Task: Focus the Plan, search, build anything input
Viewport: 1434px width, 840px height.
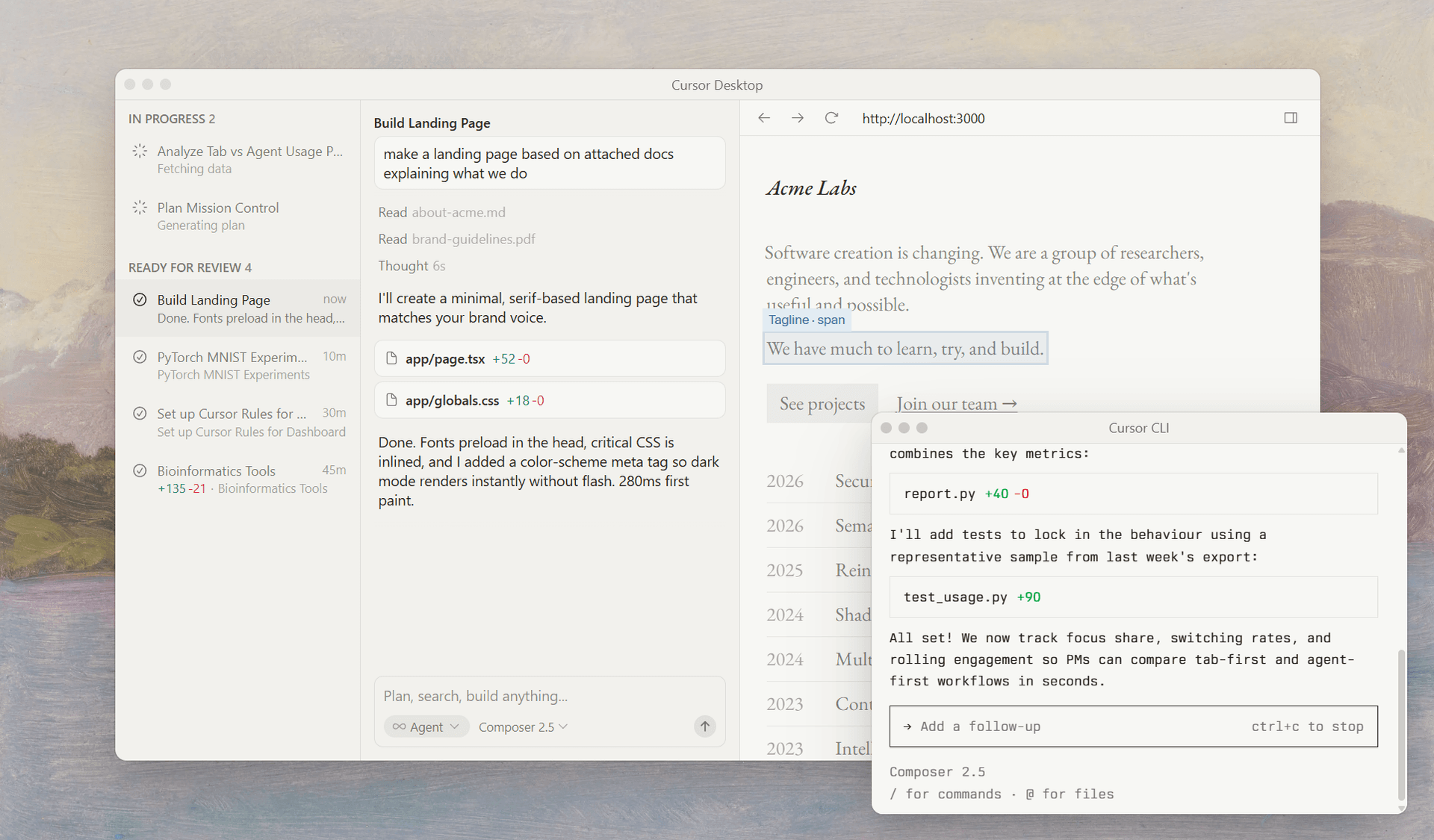Action: 550,696
